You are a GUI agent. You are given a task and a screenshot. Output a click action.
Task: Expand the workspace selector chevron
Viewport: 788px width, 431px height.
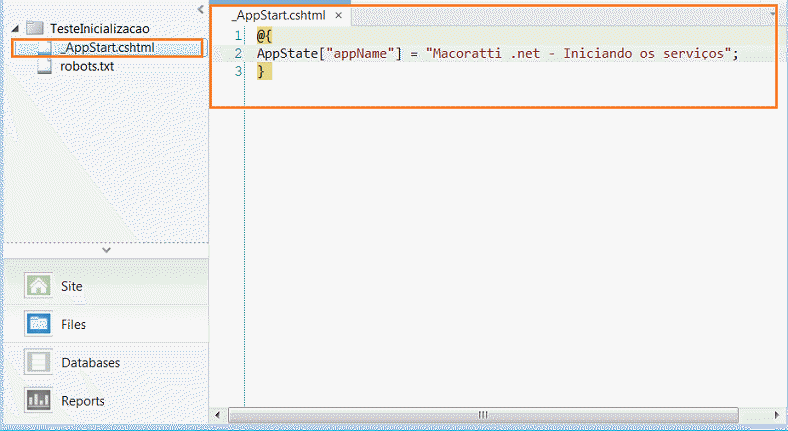pyautogui.click(x=106, y=250)
